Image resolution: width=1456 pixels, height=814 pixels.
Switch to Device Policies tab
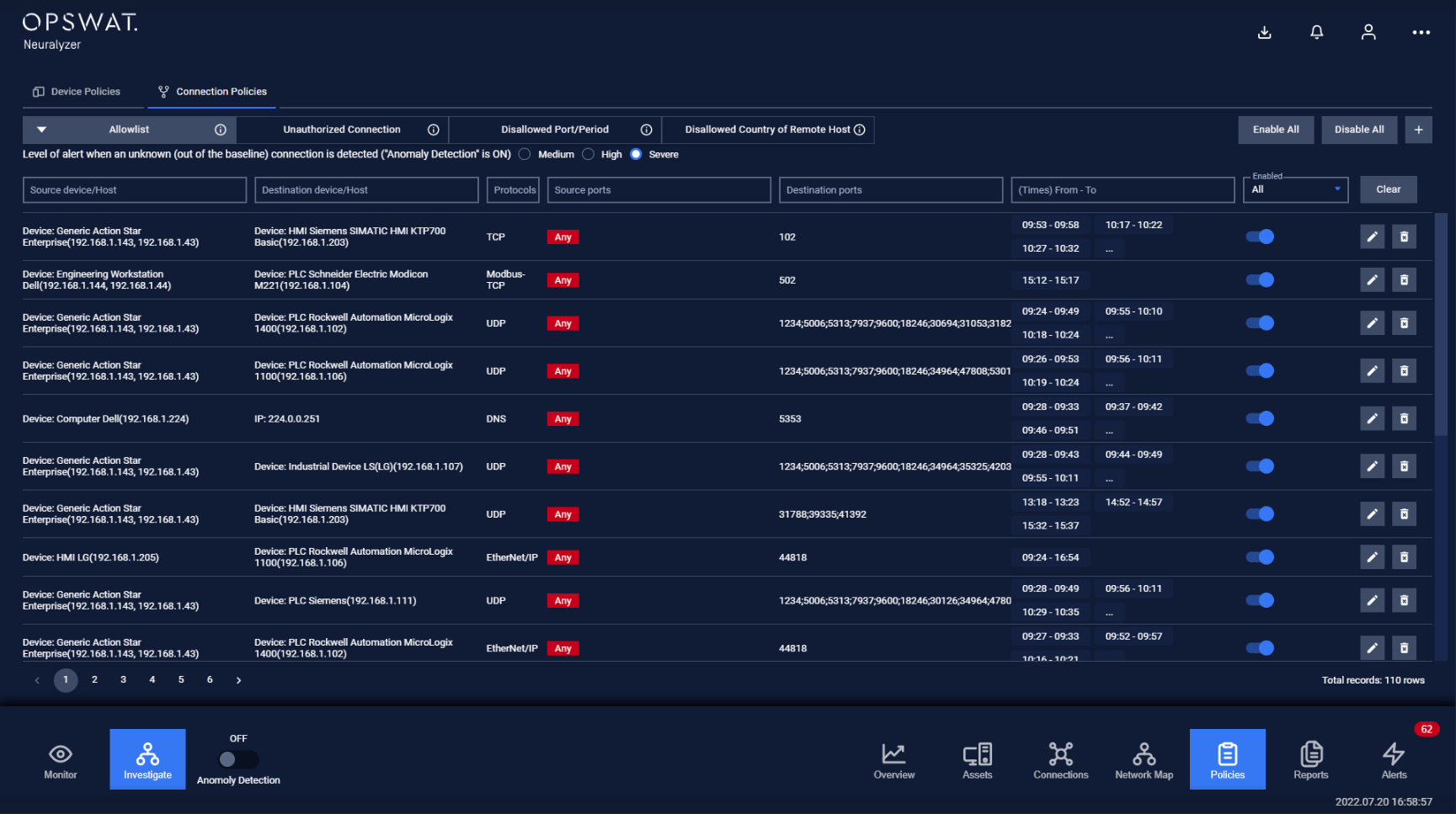tap(77, 92)
